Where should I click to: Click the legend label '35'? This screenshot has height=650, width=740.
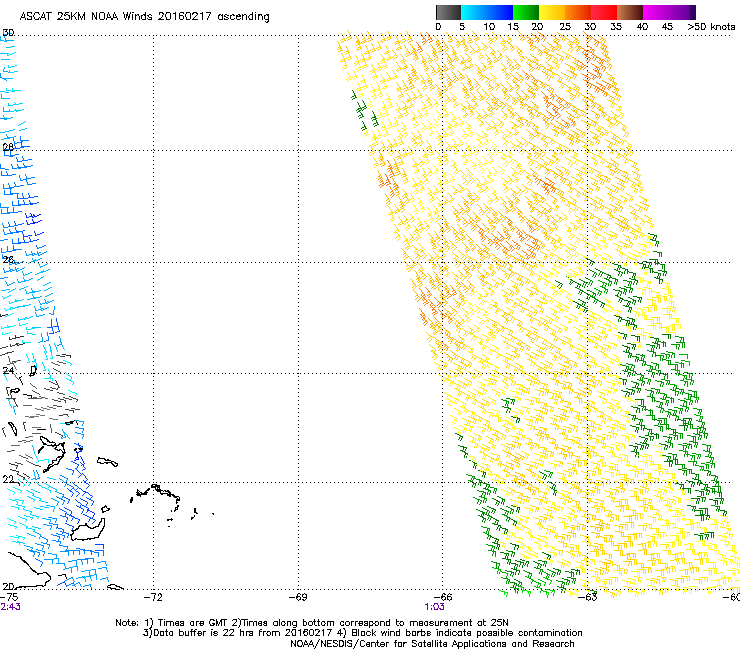click(x=616, y=27)
